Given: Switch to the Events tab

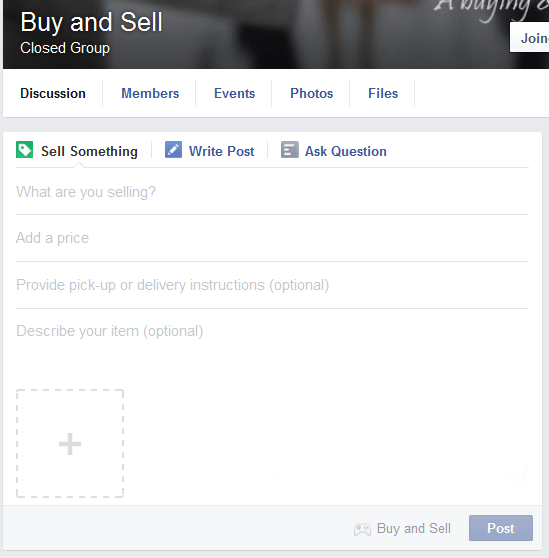Looking at the screenshot, I should pyautogui.click(x=234, y=93).
